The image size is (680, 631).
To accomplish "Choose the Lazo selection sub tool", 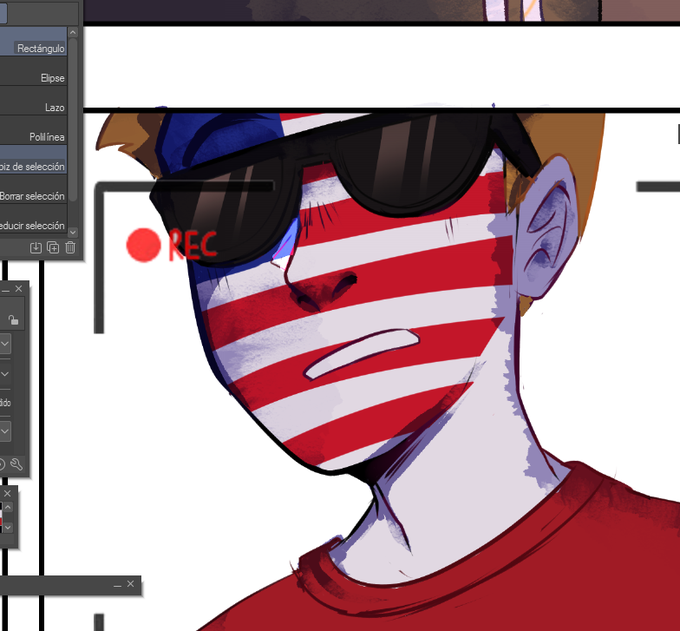I will click(x=33, y=101).
